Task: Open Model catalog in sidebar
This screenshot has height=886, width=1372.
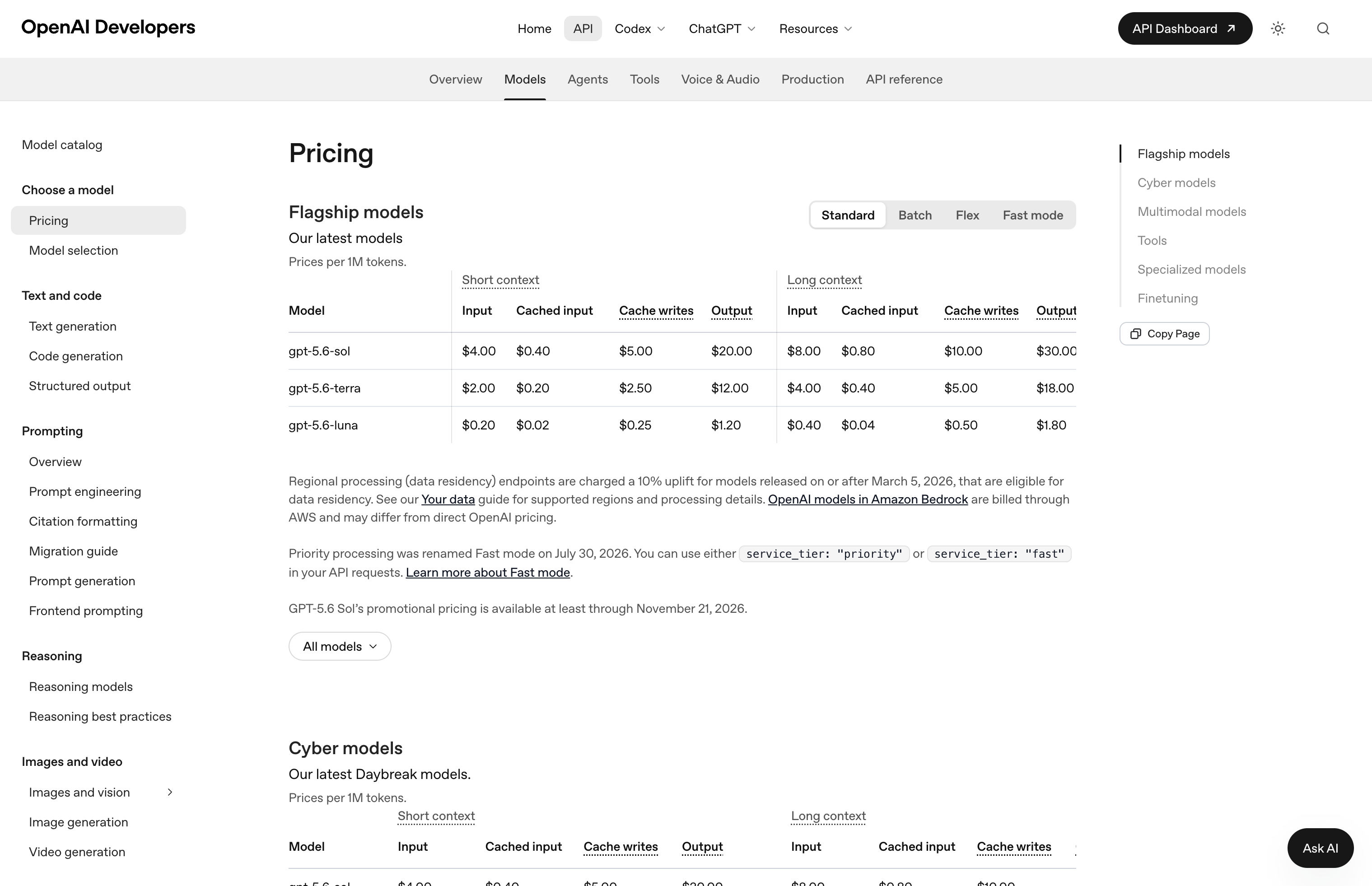Action: tap(62, 145)
